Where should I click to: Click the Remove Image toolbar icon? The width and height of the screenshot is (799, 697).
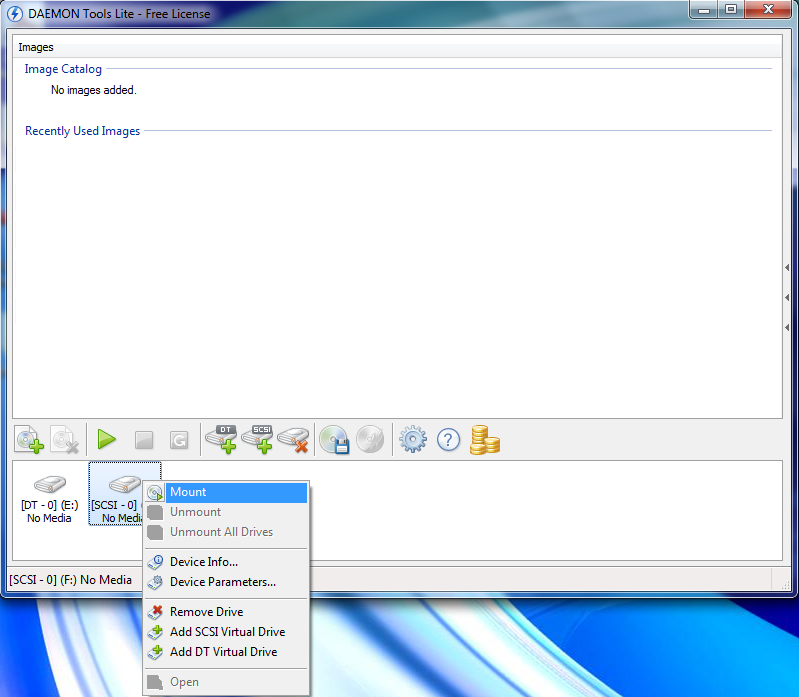(x=64, y=439)
